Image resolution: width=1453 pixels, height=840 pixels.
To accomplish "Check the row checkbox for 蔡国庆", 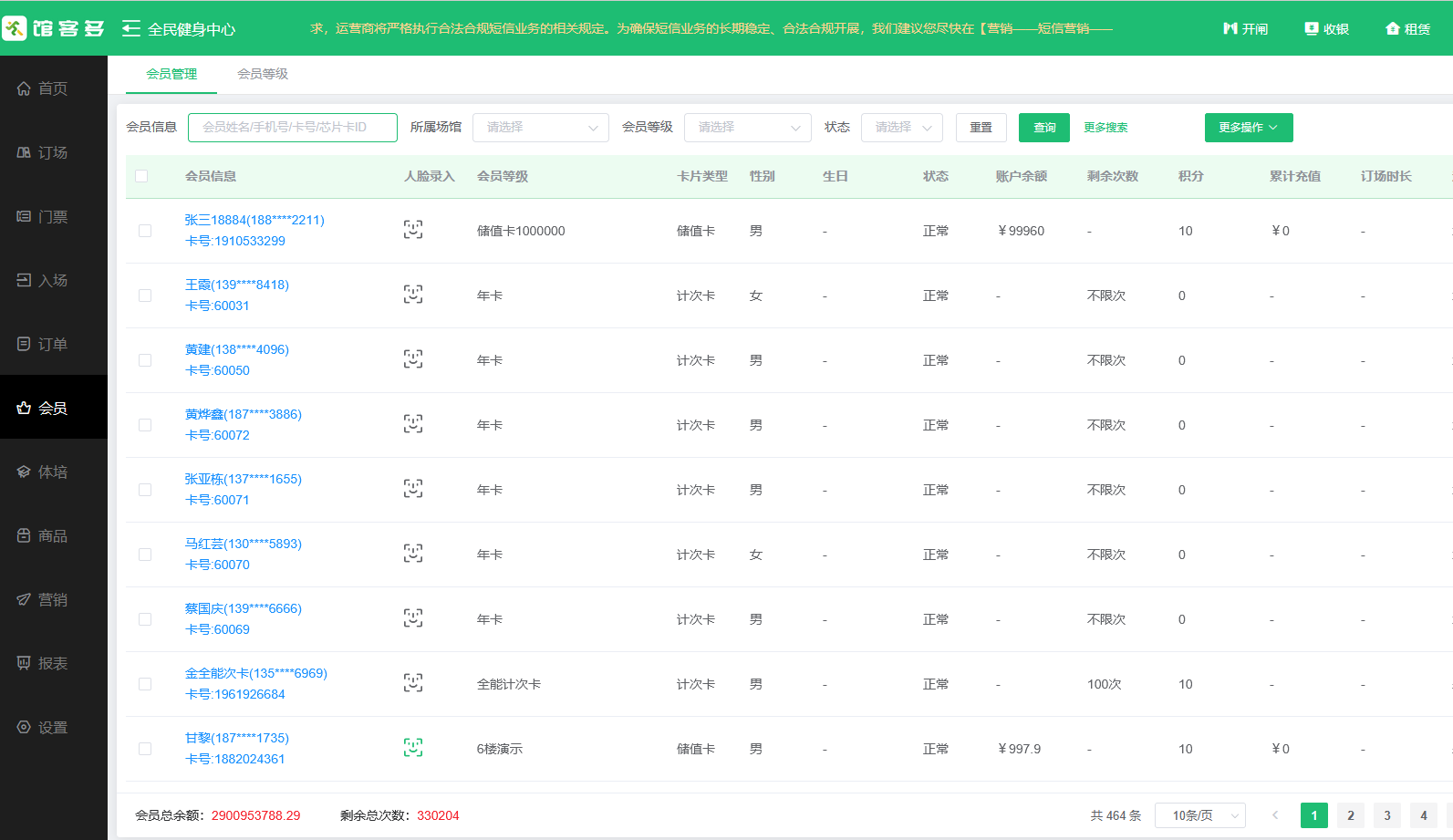I will pyautogui.click(x=145, y=619).
